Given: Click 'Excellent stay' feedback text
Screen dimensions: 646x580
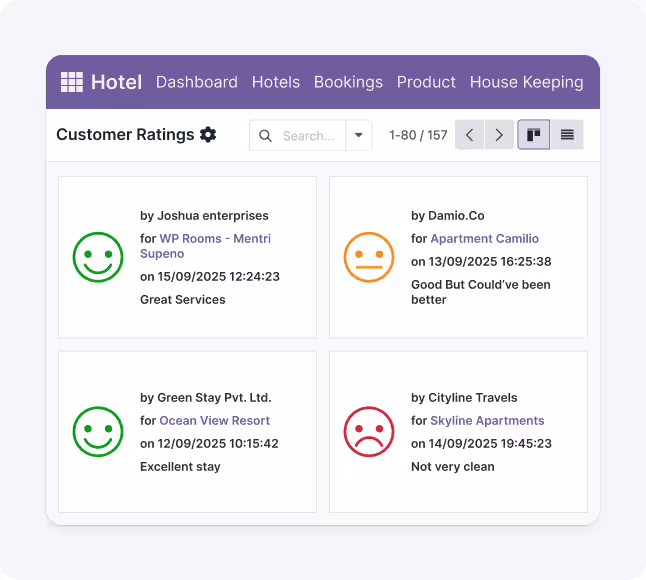Looking at the screenshot, I should tap(180, 467).
